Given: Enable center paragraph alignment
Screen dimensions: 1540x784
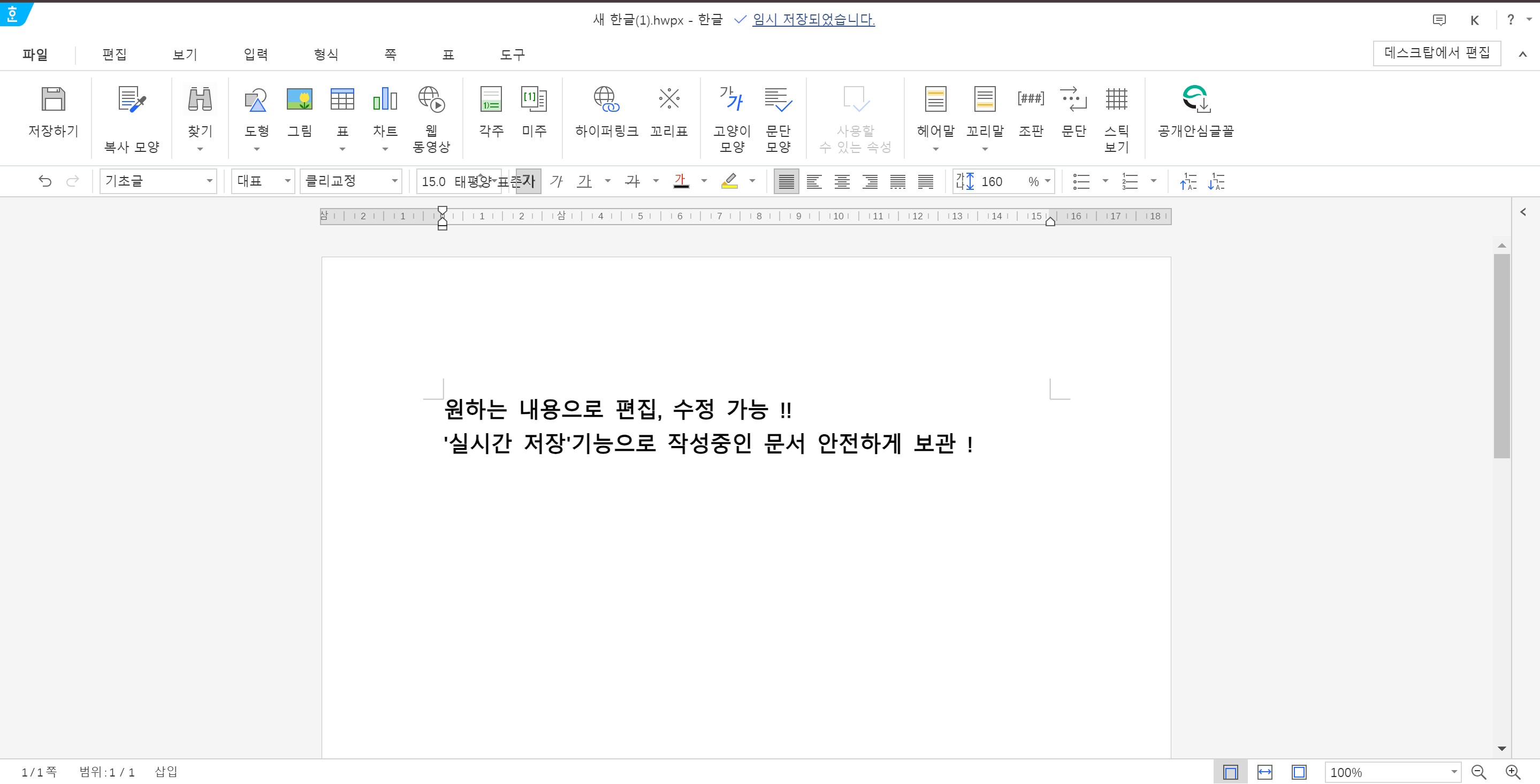Looking at the screenshot, I should [x=842, y=181].
